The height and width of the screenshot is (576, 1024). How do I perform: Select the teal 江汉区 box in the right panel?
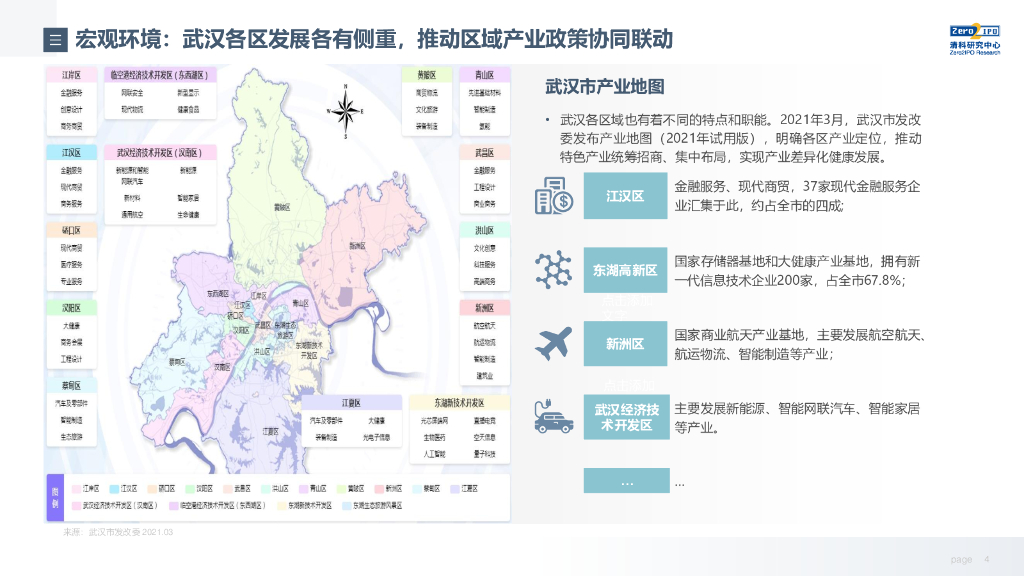[625, 195]
